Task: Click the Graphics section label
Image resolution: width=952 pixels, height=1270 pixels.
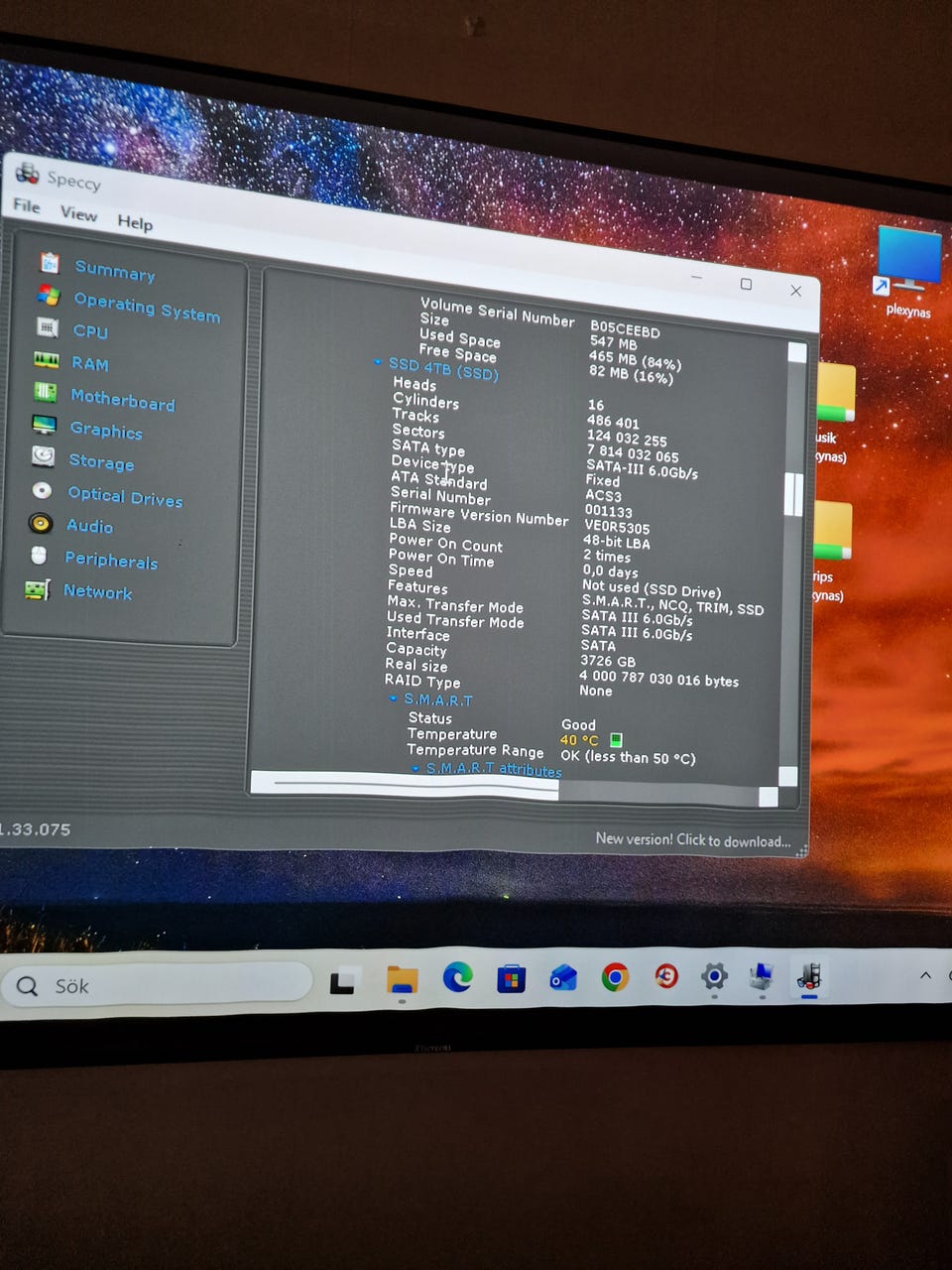Action: point(106,430)
